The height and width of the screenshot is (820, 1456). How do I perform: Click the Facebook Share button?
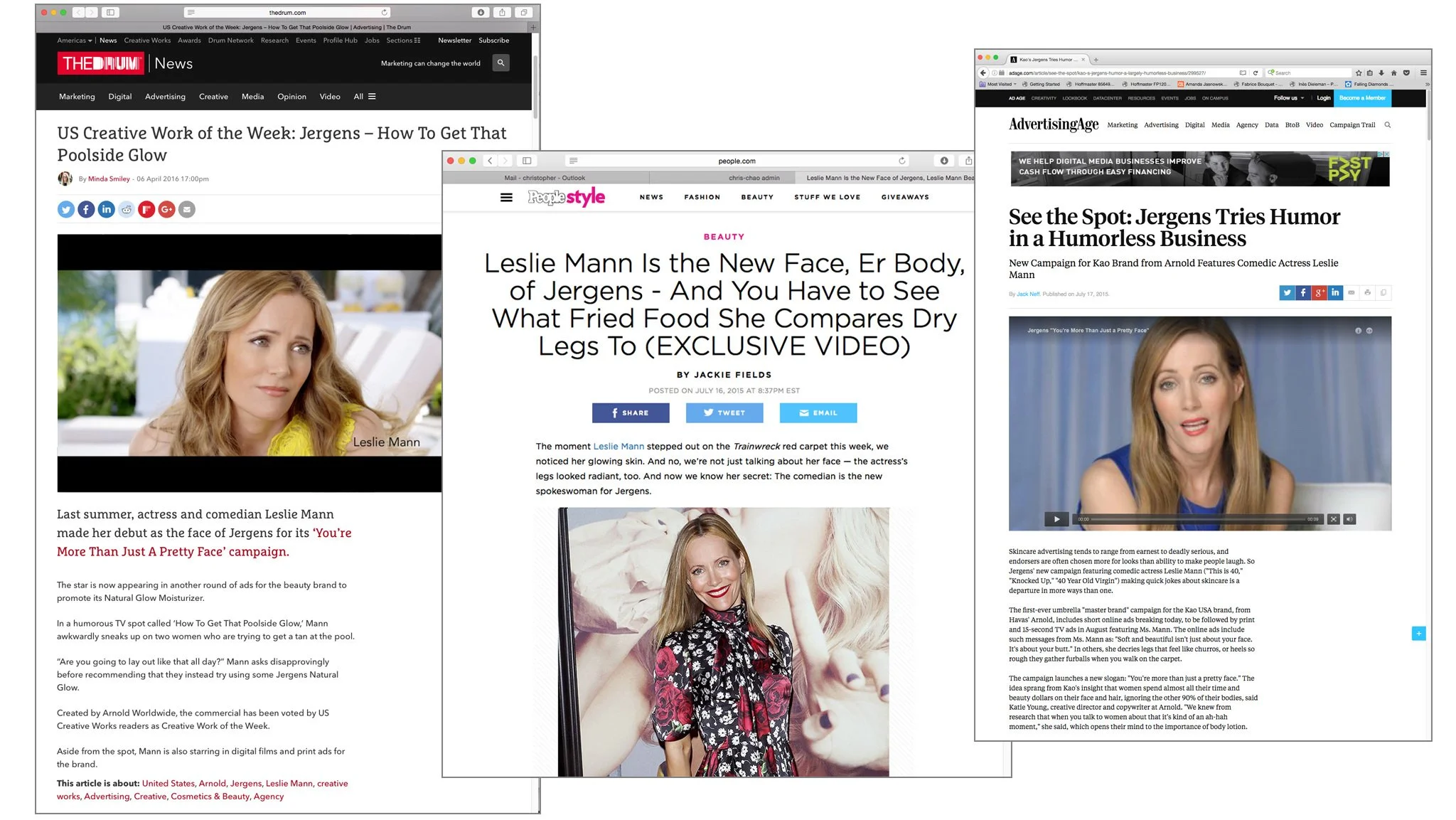click(x=630, y=412)
